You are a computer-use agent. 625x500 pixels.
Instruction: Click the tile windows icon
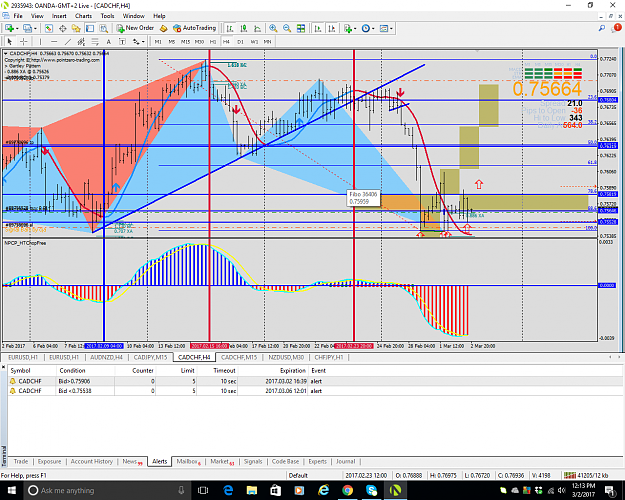[x=301, y=28]
